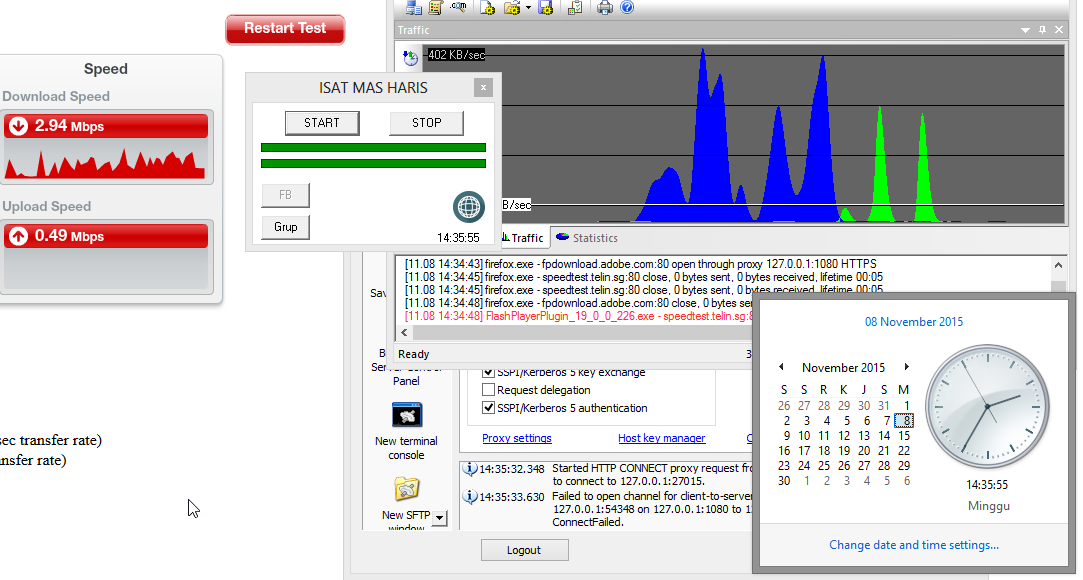The width and height of the screenshot is (1083, 580).
Task: Click the printer toolbar icon
Action: click(x=604, y=8)
